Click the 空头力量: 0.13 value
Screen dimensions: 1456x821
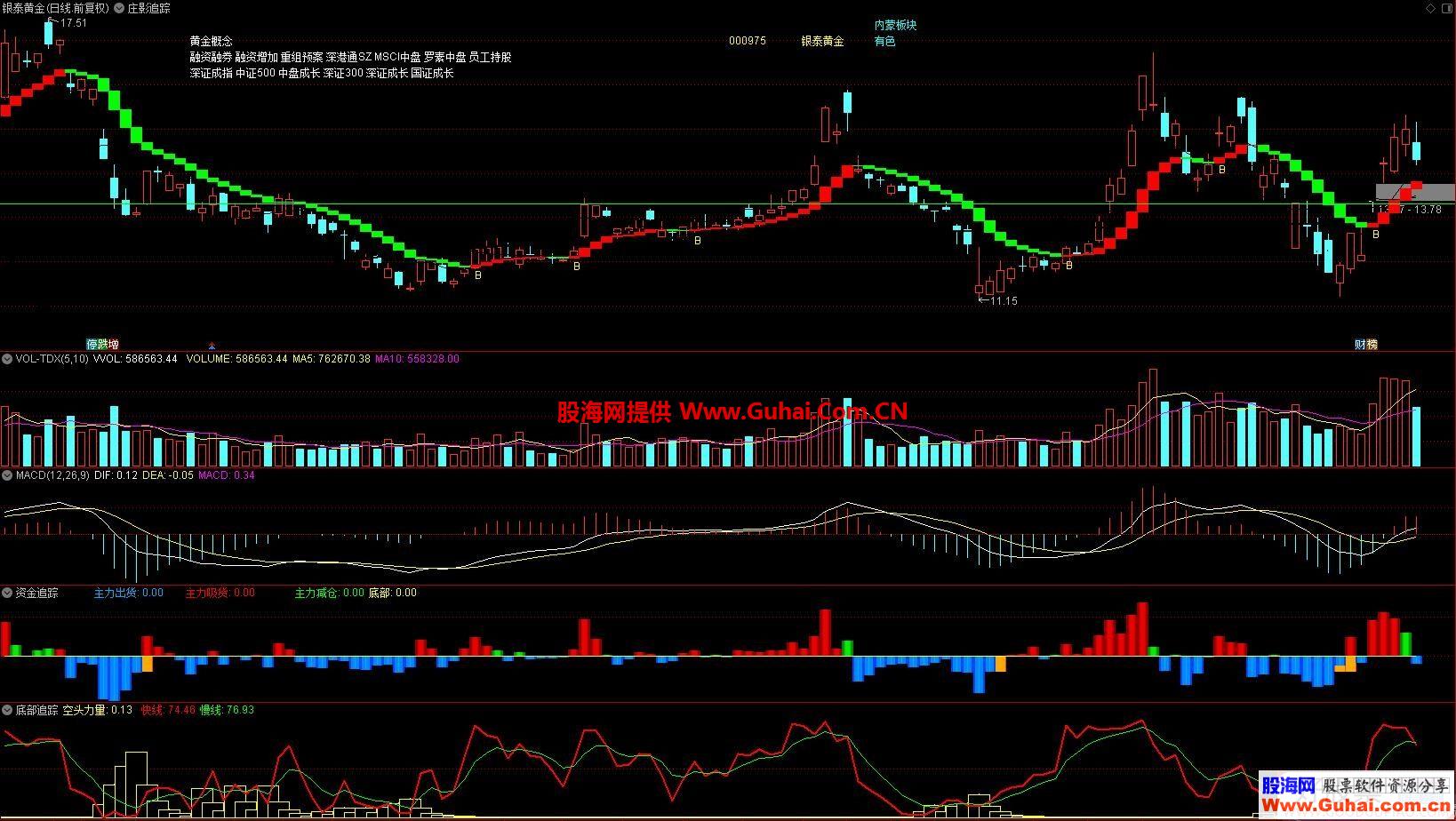coord(97,710)
